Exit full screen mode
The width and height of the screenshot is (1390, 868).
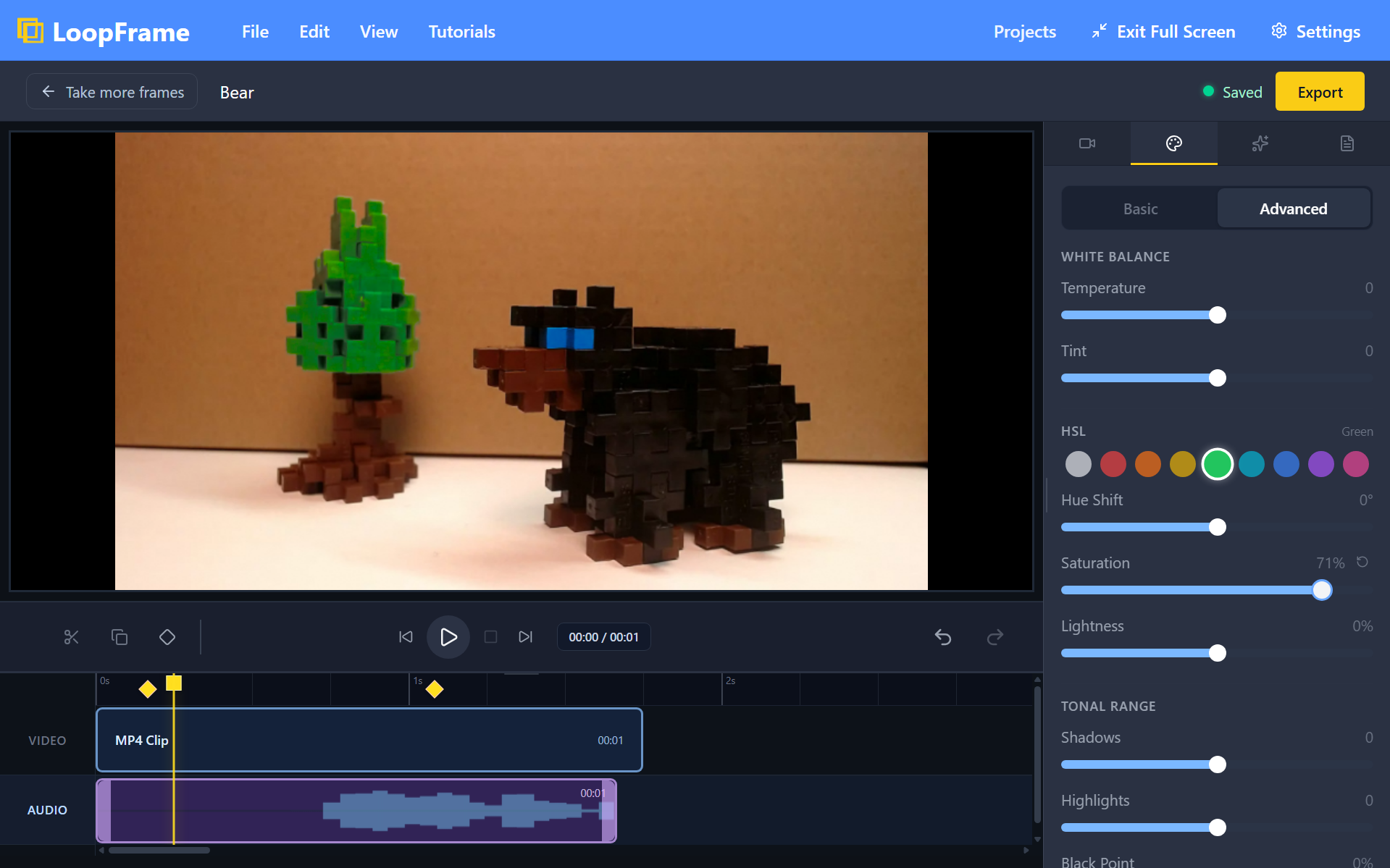click(x=1162, y=31)
